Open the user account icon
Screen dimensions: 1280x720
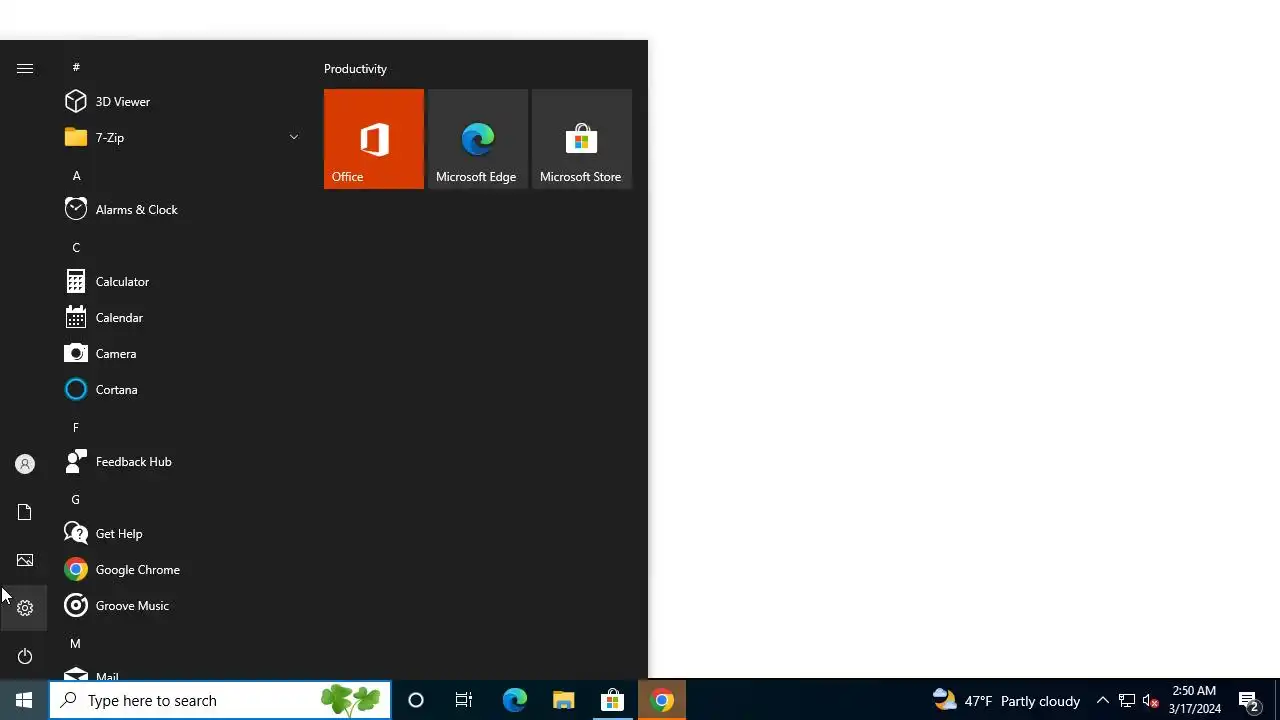pos(25,464)
